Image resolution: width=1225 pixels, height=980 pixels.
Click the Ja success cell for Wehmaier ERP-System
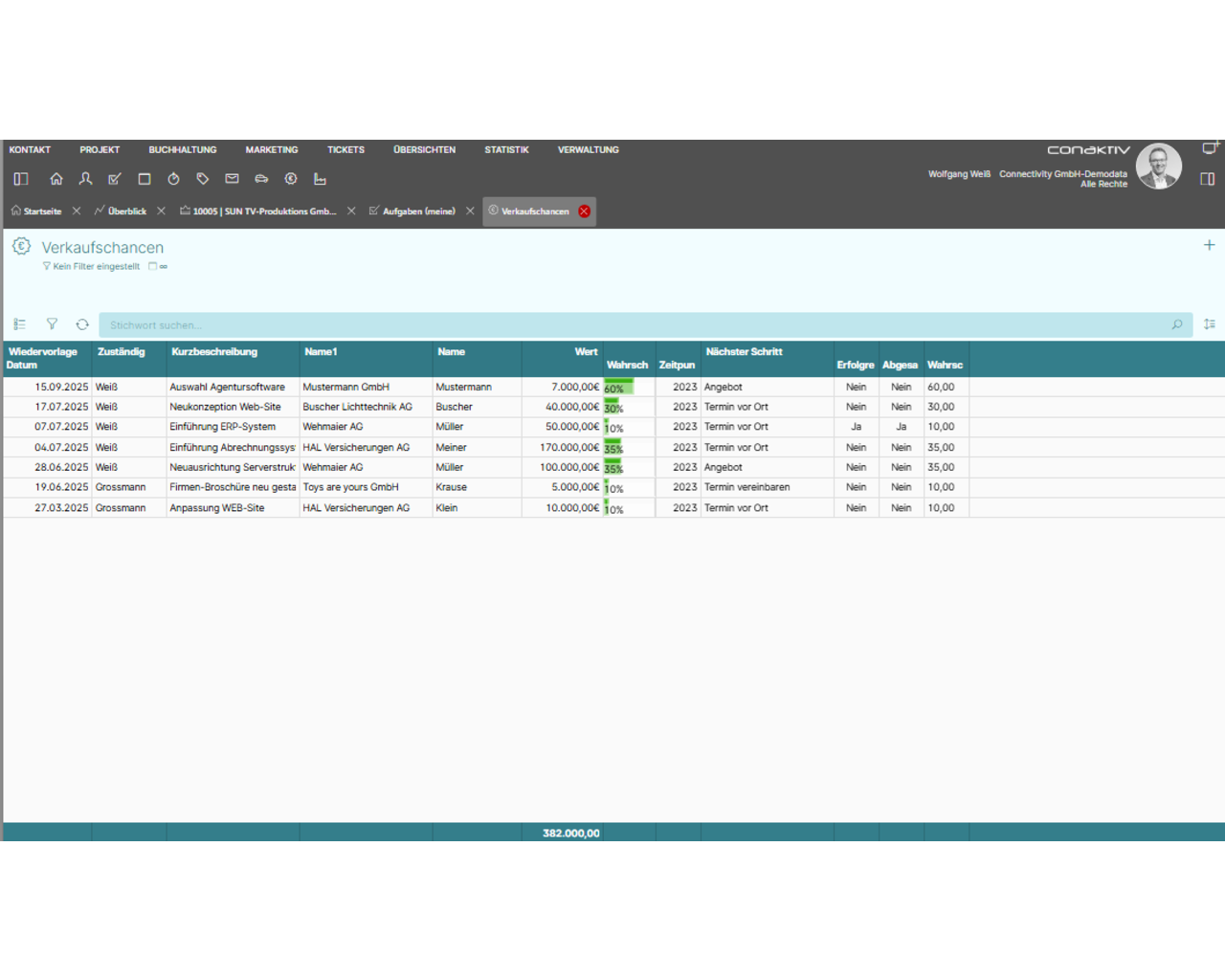pyautogui.click(x=856, y=427)
